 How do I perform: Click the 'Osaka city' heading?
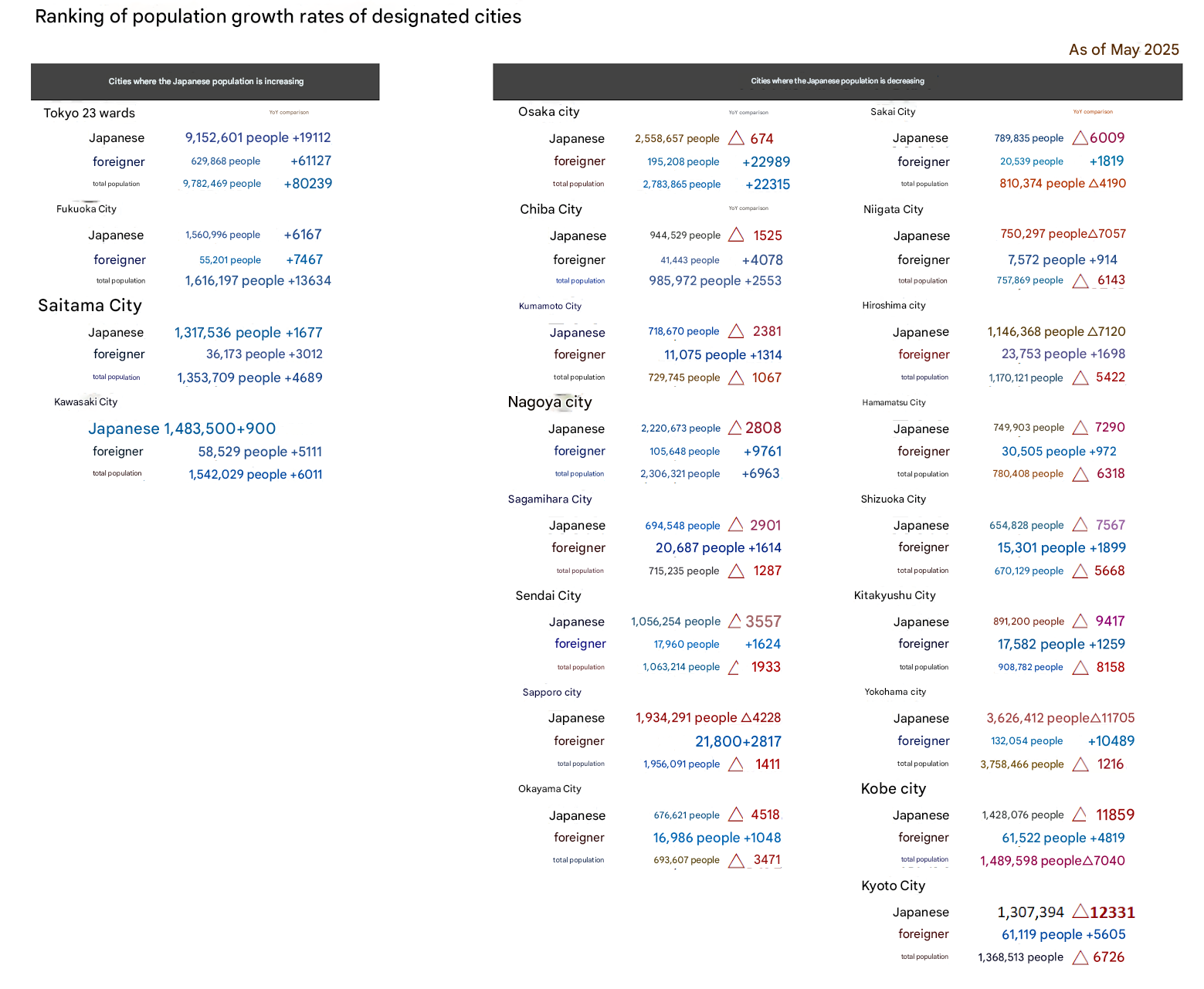point(548,112)
